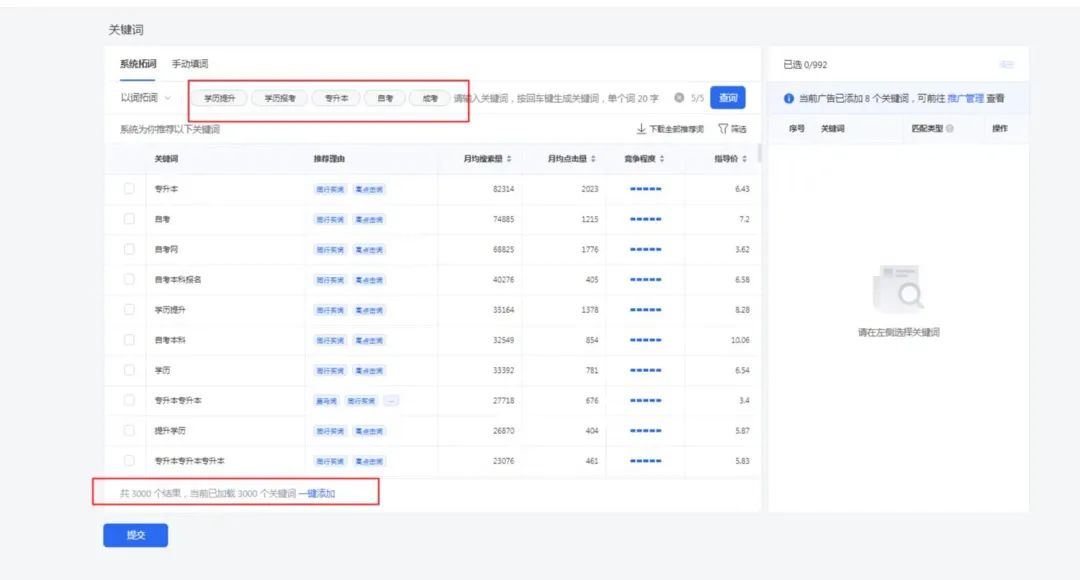Viewport: 1080px width, 580px height.
Task: Click the blue 查询 button
Action: point(727,98)
